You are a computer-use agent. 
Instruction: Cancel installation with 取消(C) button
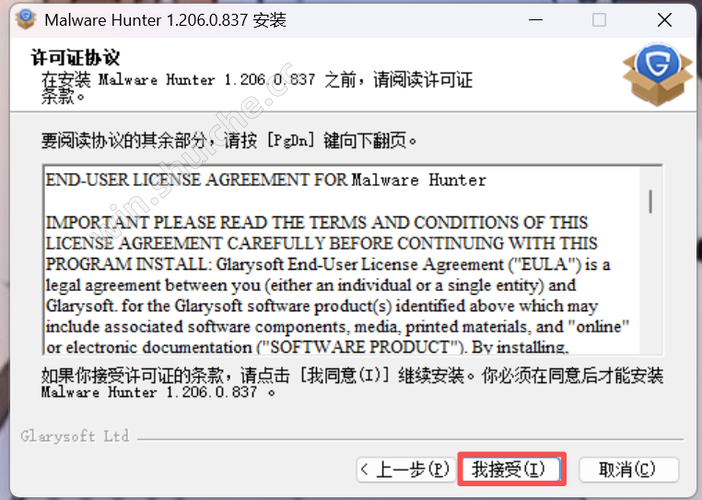pos(629,469)
